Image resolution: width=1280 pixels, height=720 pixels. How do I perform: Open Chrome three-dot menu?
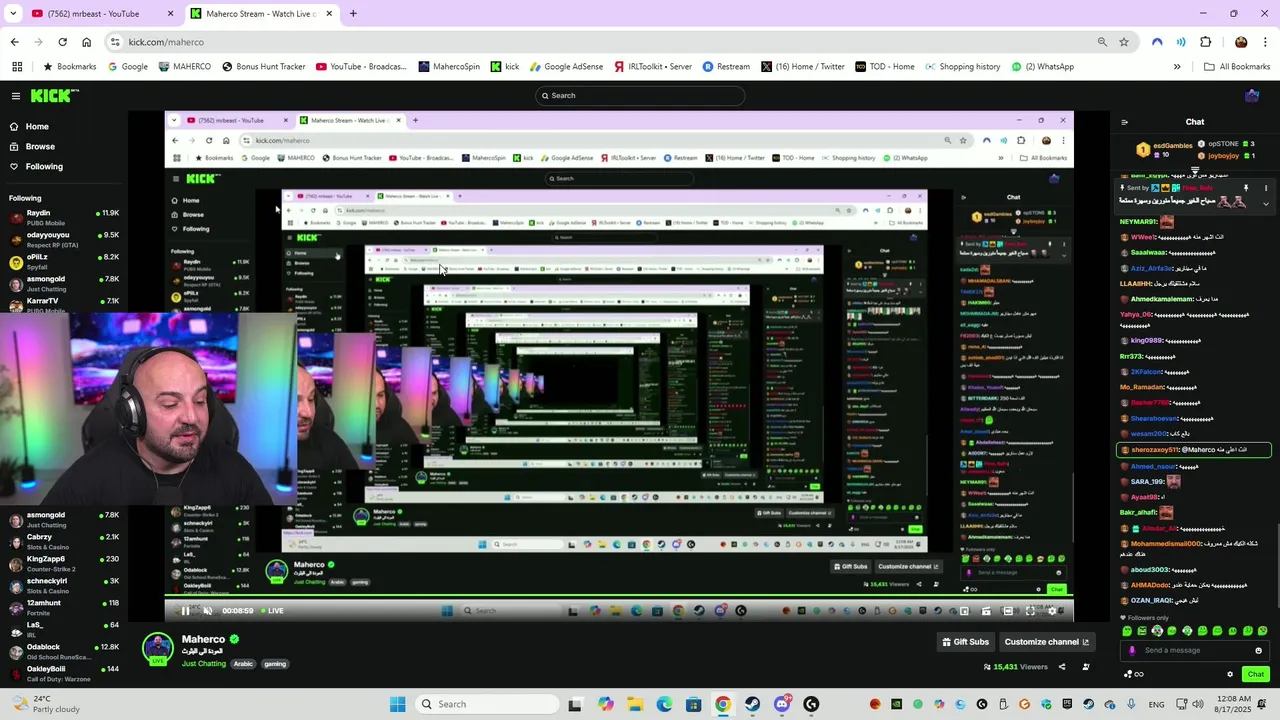point(1266,42)
